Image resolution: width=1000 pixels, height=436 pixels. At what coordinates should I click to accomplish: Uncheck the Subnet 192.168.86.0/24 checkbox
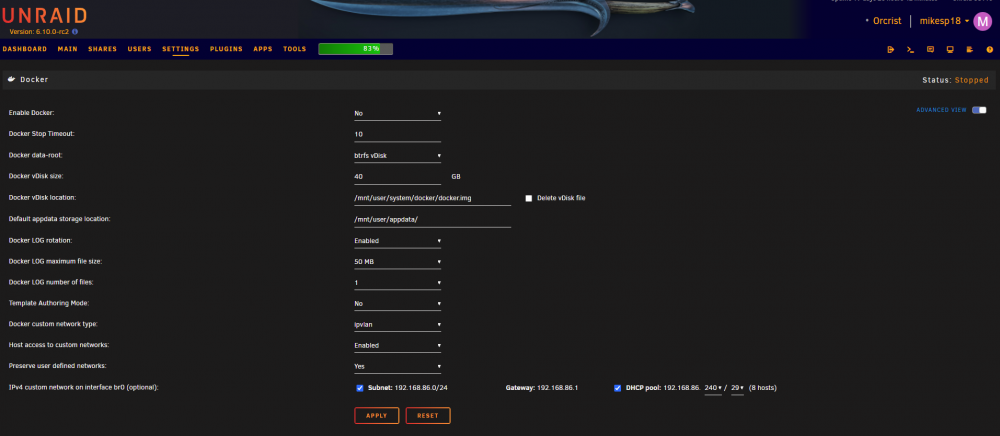click(x=360, y=388)
